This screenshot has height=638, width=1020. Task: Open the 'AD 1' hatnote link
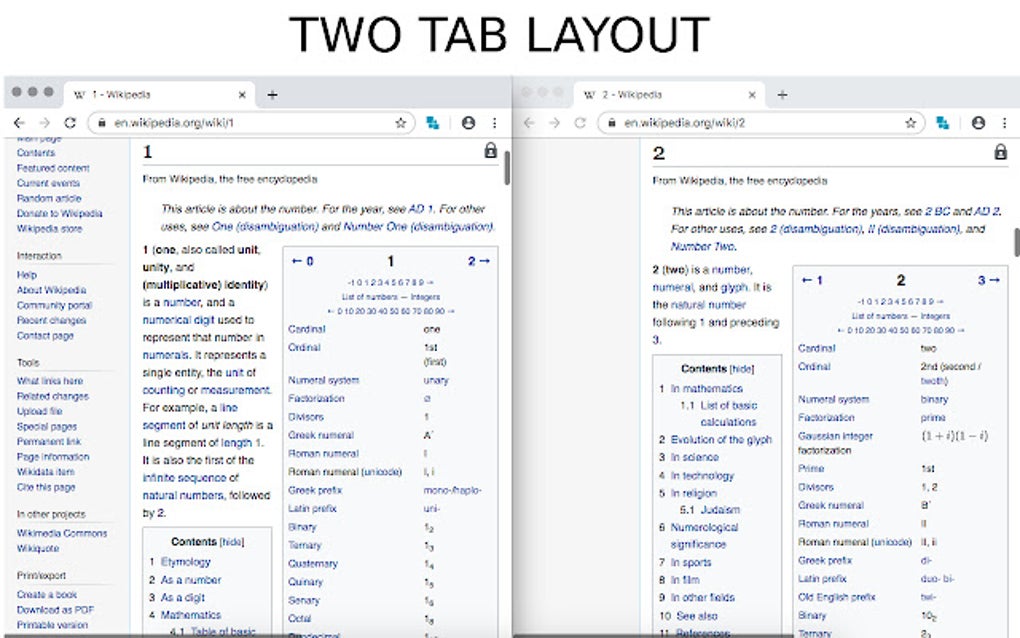(x=421, y=209)
